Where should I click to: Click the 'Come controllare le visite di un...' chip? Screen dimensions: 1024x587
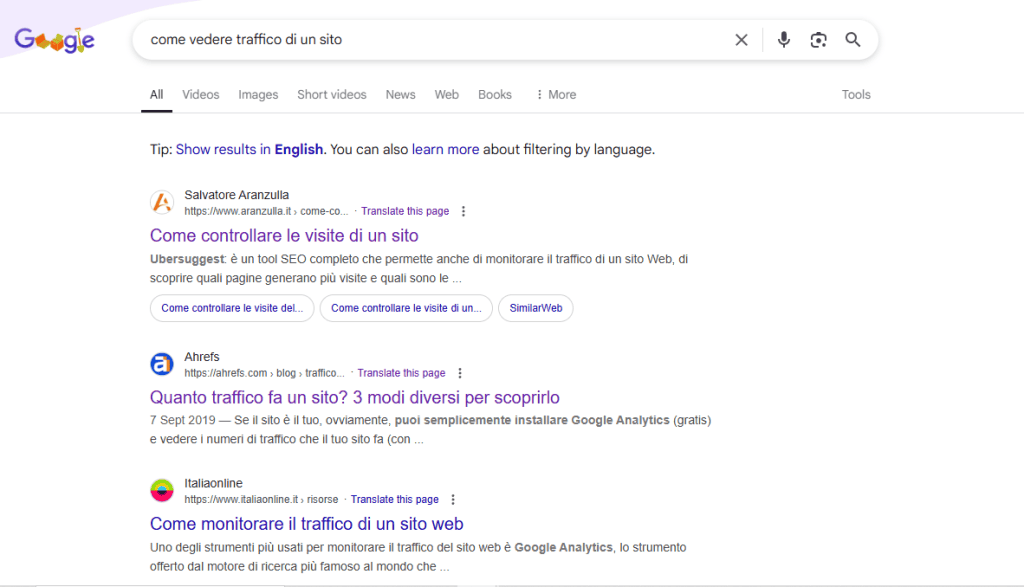[x=406, y=308]
